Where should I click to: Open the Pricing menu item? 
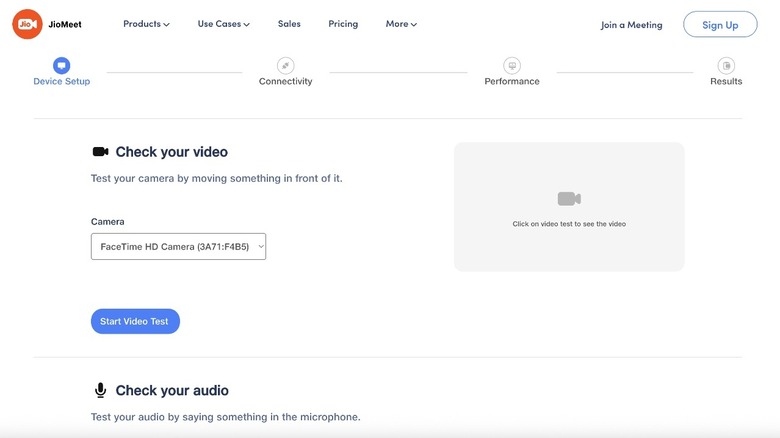(x=343, y=24)
